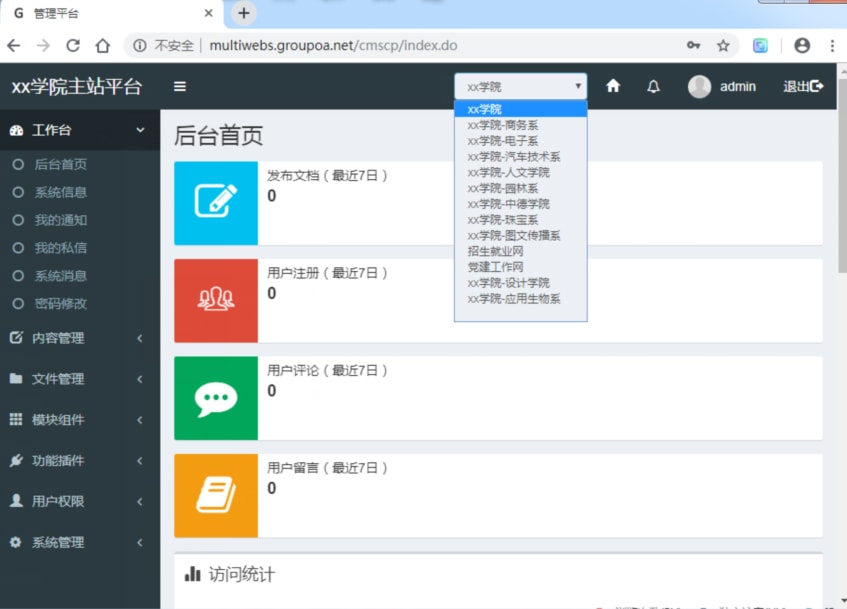Open 系统信息 in the sidebar

(x=61, y=192)
